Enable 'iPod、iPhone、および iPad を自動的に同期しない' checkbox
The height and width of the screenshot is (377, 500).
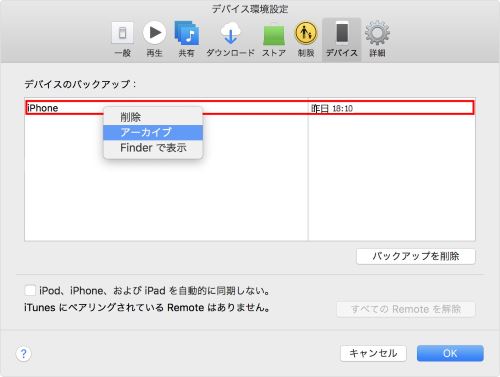click(30, 290)
